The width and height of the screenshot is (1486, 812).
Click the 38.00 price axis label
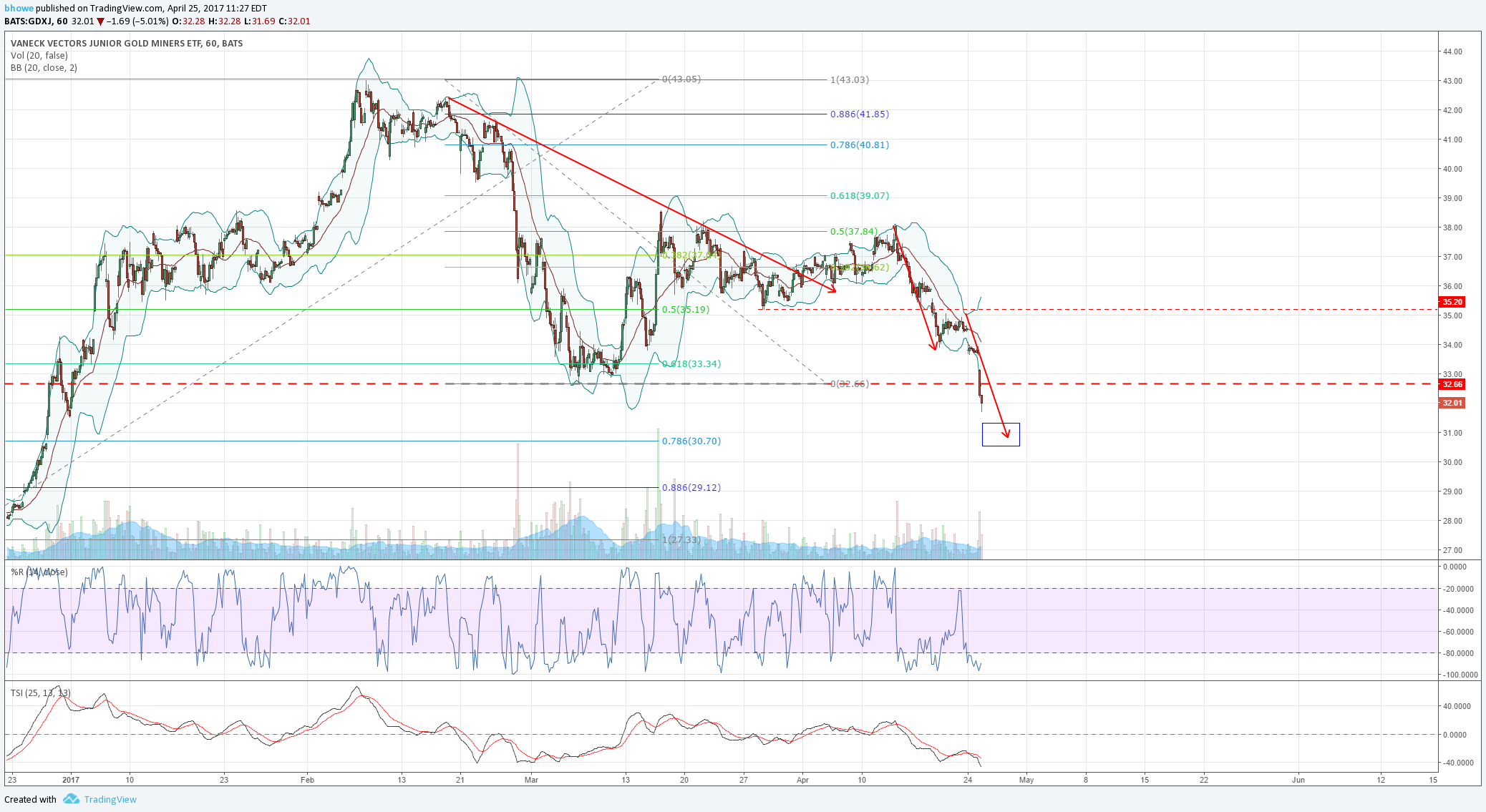click(x=1452, y=228)
